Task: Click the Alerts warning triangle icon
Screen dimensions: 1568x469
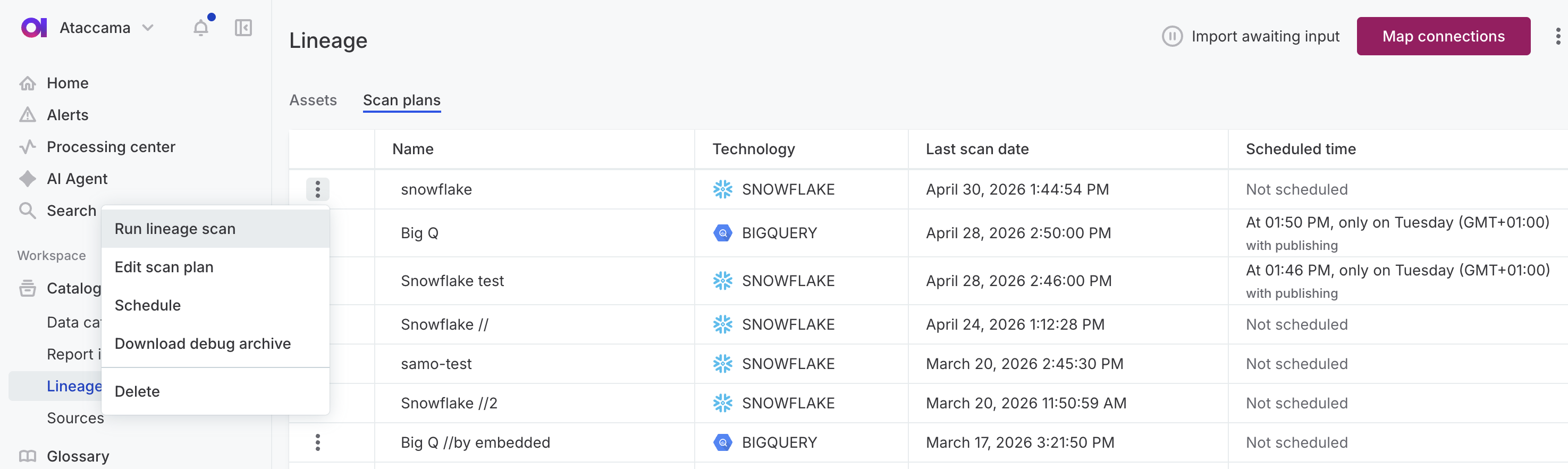Action: 28,114
